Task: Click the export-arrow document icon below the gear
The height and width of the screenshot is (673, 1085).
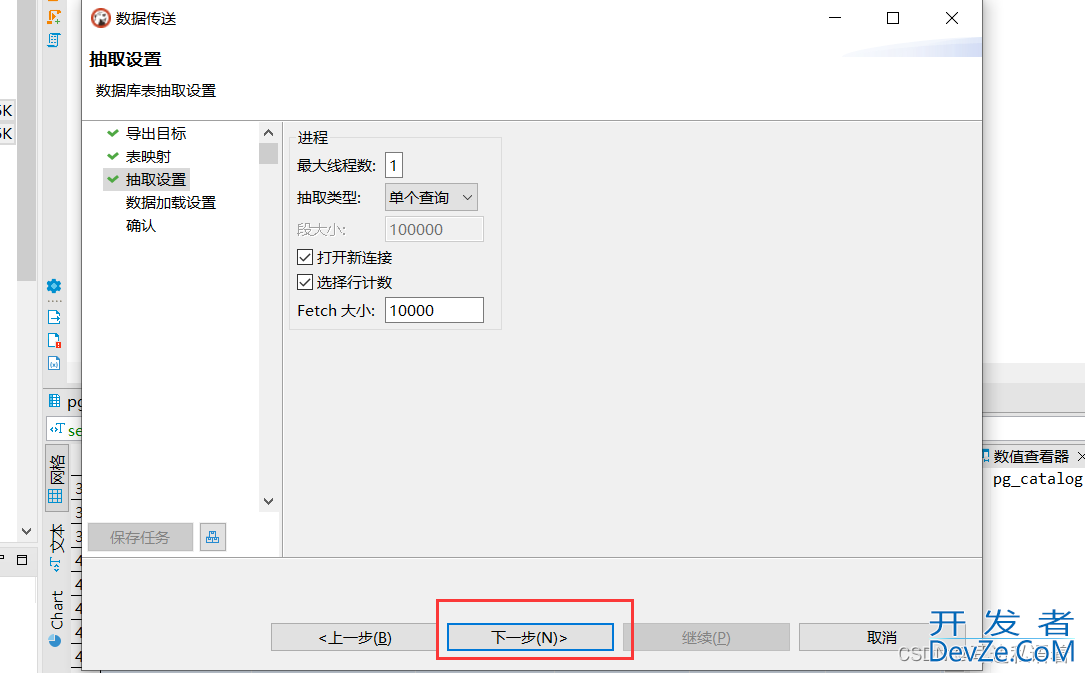Action: tap(54, 317)
